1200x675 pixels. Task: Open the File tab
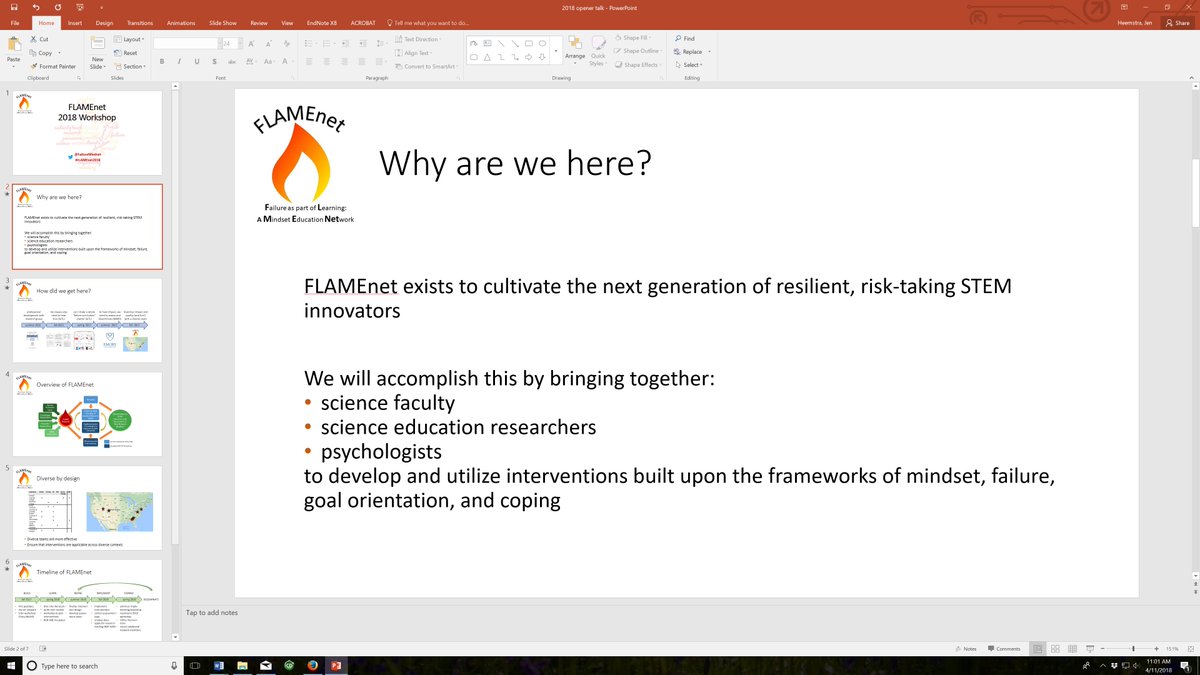pyautogui.click(x=15, y=22)
